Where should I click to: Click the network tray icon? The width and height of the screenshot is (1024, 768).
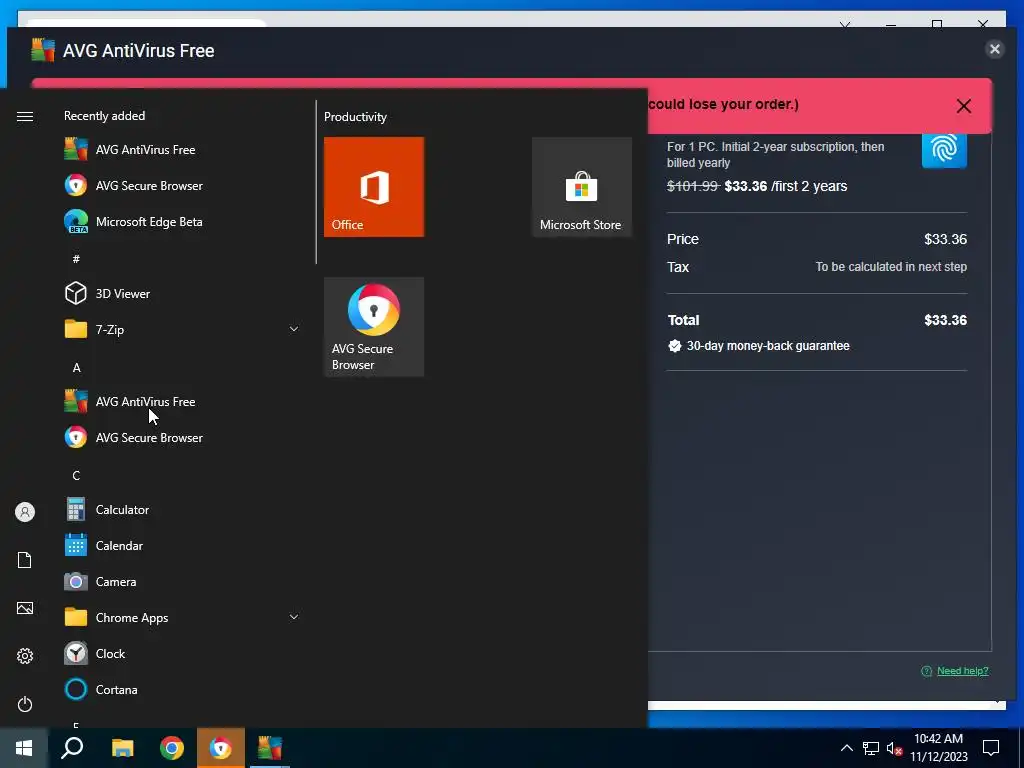(871, 748)
